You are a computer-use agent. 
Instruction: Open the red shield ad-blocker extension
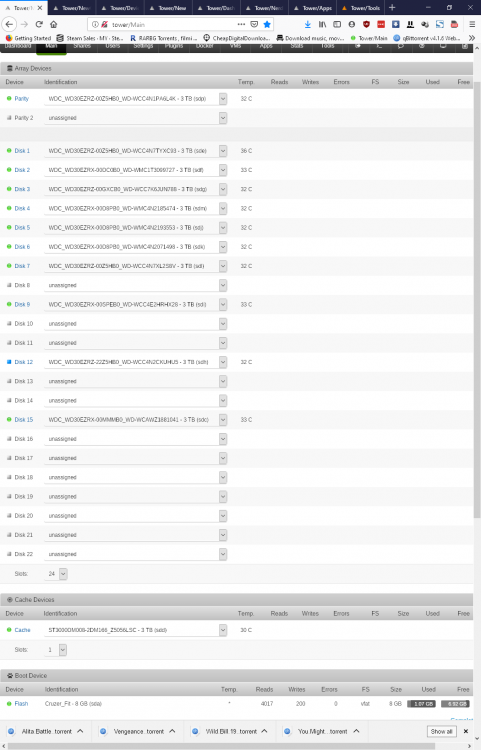coord(366,24)
